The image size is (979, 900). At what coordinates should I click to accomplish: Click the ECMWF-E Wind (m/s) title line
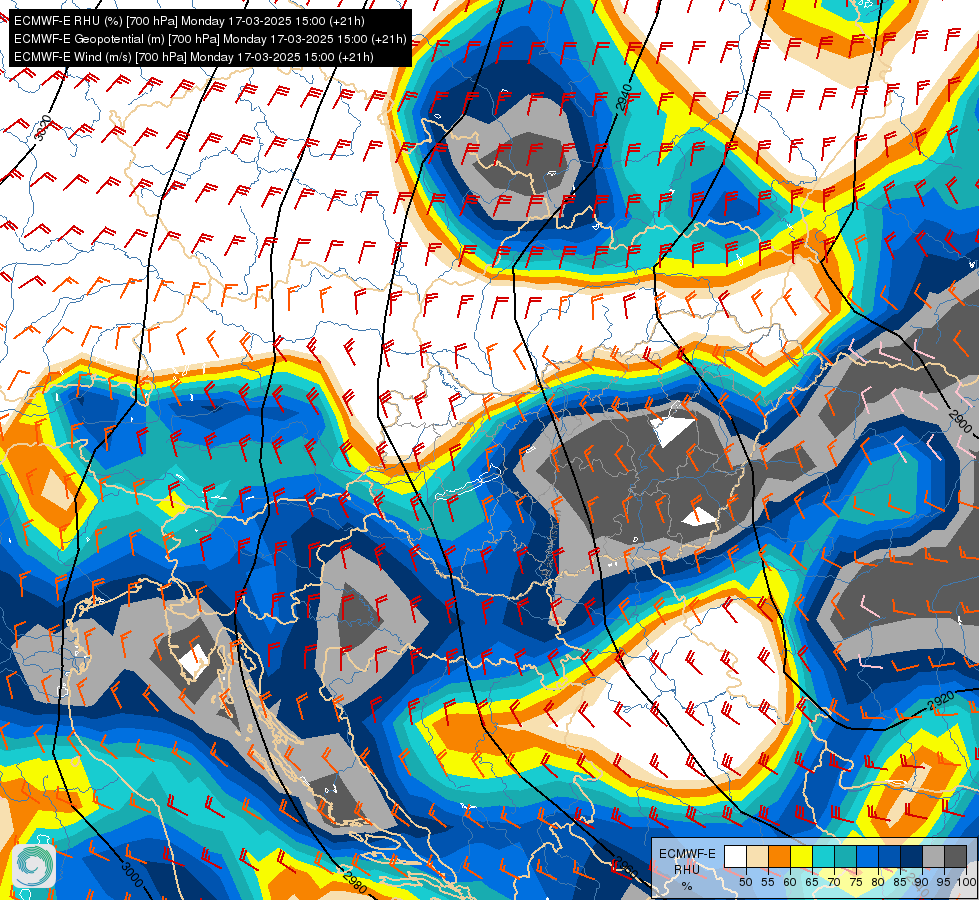point(194,57)
